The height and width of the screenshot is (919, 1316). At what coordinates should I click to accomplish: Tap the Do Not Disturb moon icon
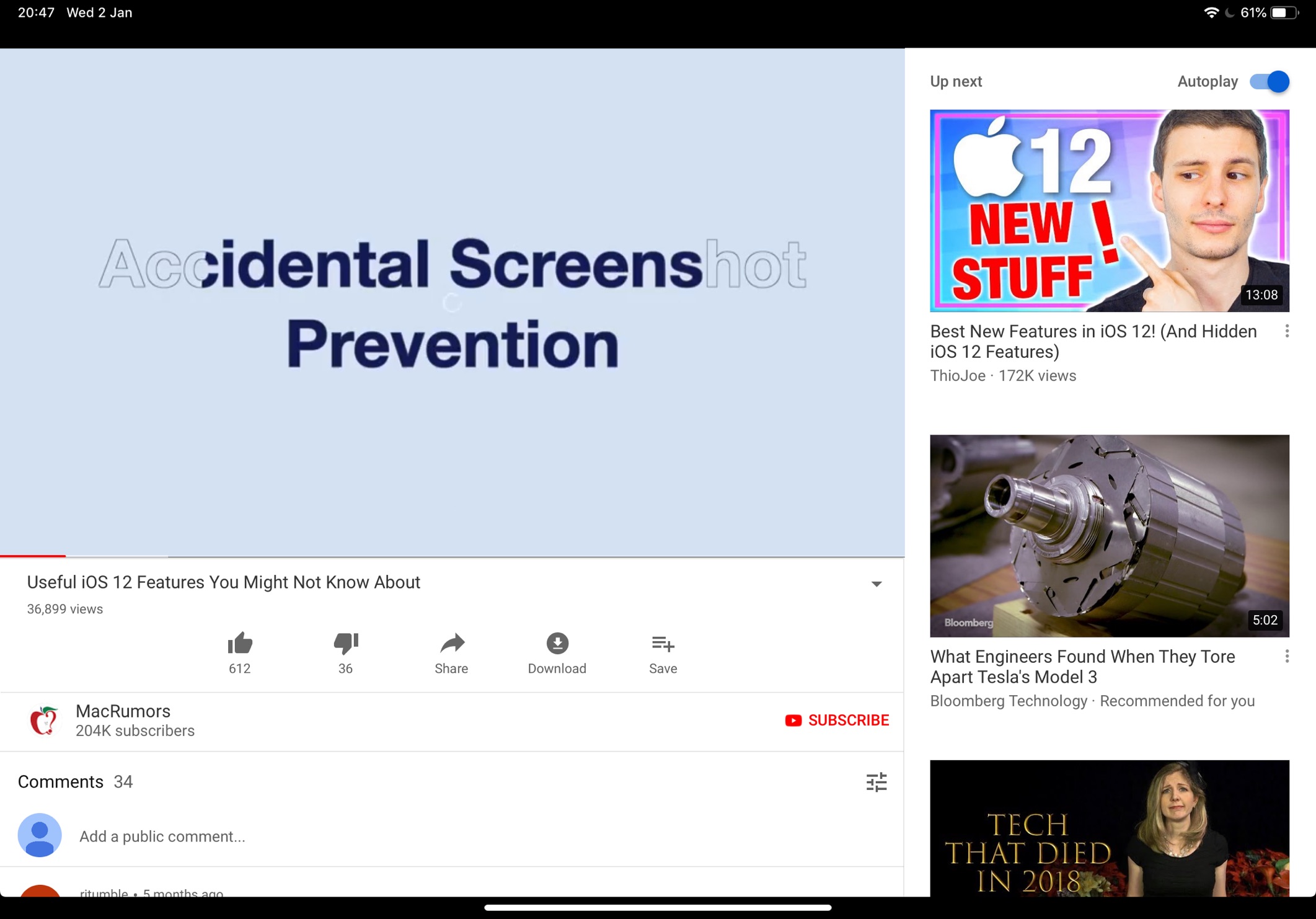click(1230, 12)
